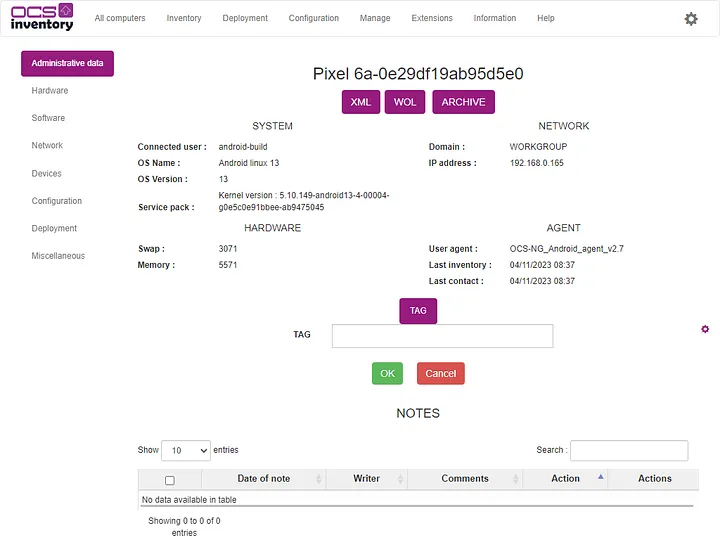The width and height of the screenshot is (720, 540).
Task: Click the OCS Inventory logo
Action: (x=42, y=17)
